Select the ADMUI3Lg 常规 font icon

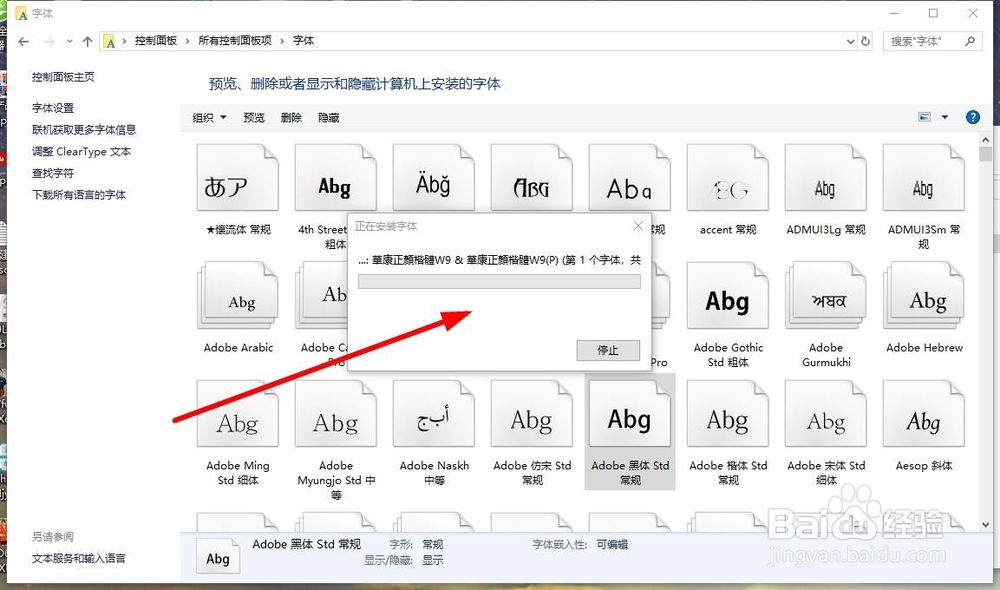(x=826, y=177)
